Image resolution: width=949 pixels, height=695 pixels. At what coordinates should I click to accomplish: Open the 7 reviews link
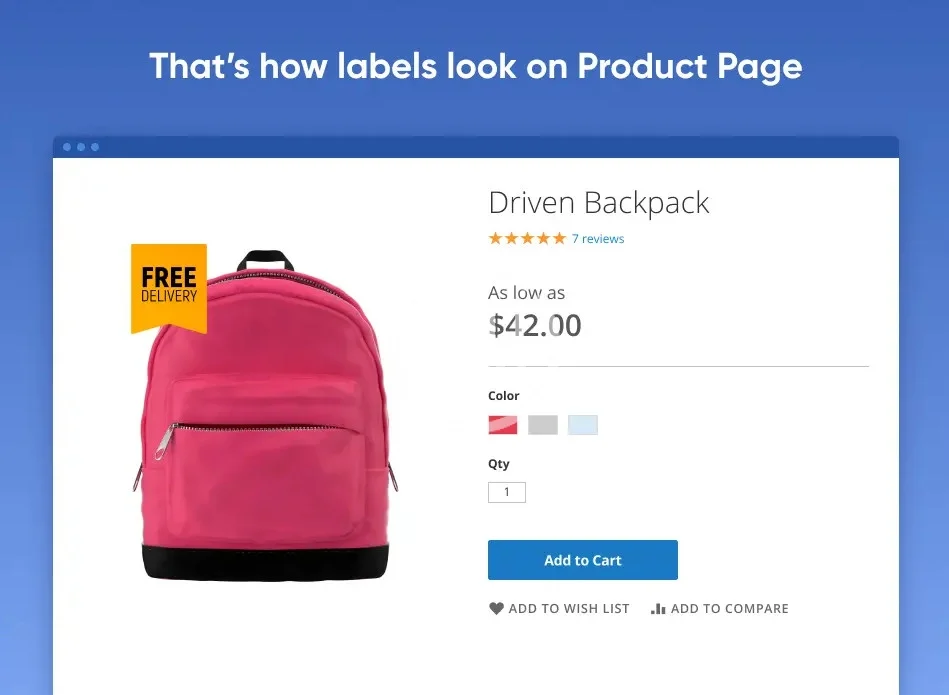click(x=598, y=239)
